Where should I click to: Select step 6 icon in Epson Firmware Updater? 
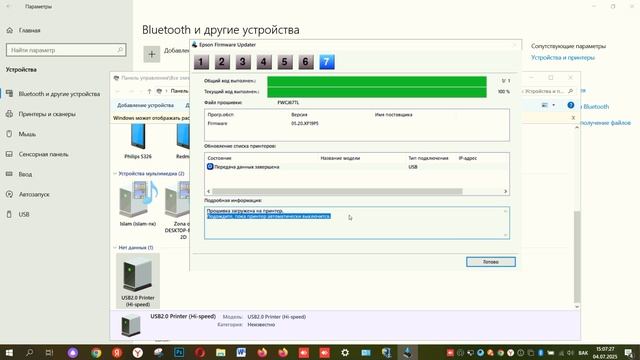(306, 62)
